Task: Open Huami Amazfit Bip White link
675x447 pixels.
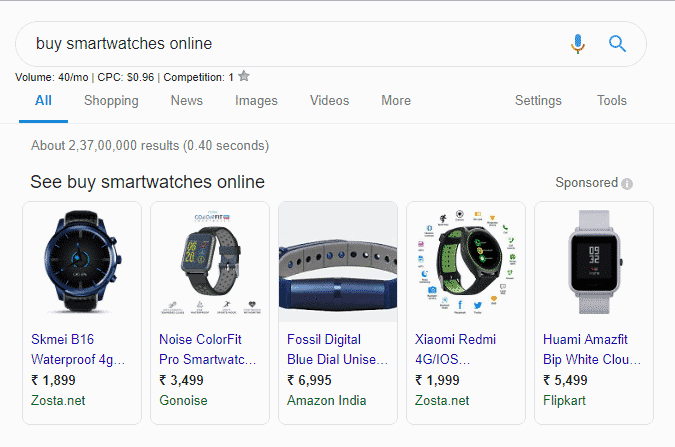Action: point(590,349)
